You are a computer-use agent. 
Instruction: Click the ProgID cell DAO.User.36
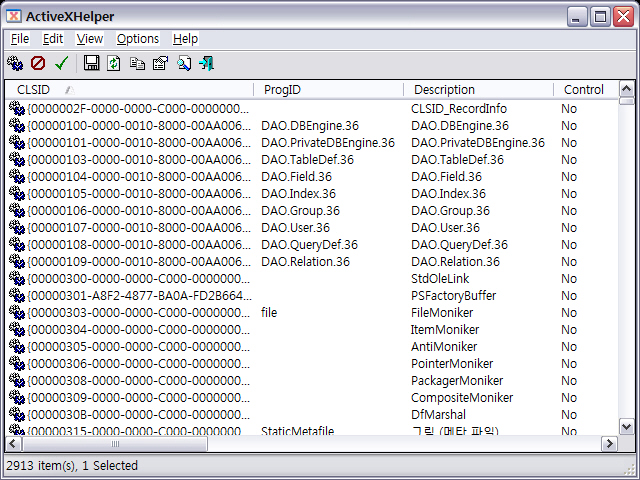296,228
